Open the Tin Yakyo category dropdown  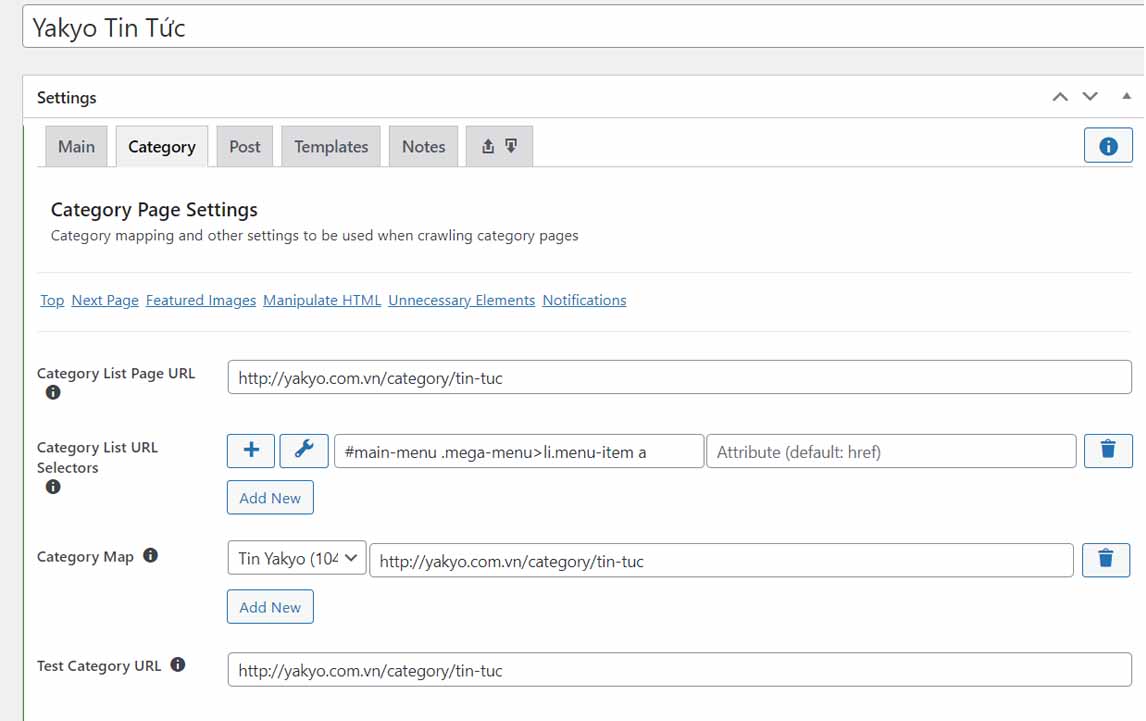(x=297, y=559)
